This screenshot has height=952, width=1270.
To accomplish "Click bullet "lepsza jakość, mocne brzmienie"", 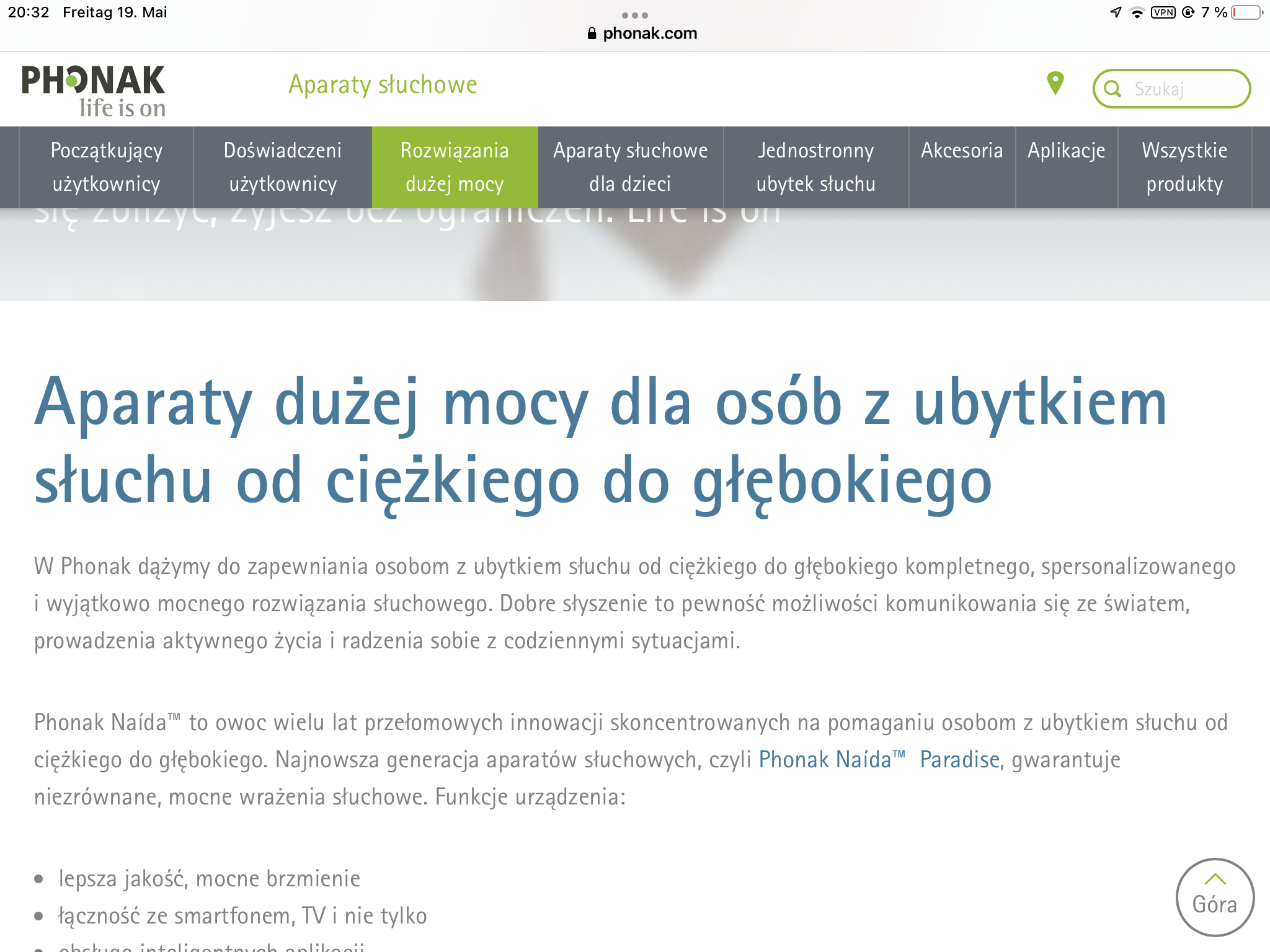I will point(210,878).
